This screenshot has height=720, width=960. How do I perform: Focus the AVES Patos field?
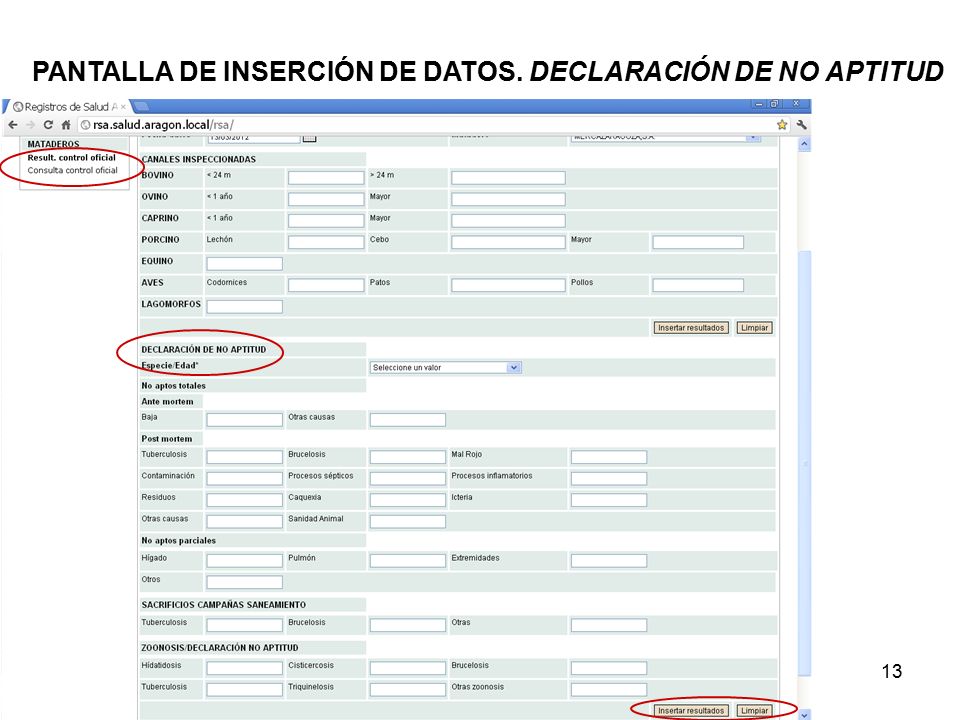point(508,285)
